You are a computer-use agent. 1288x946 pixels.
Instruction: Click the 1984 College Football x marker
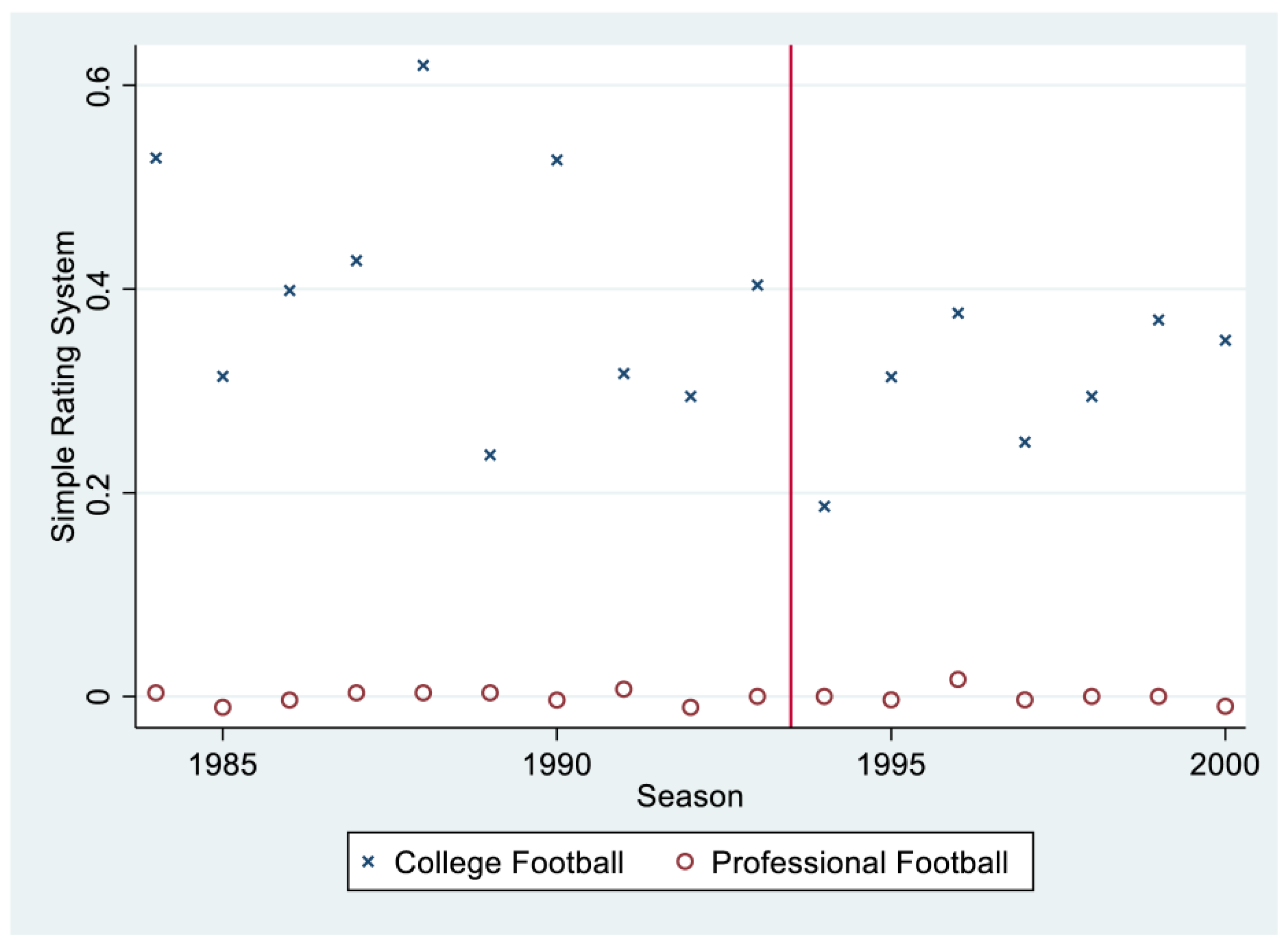[156, 158]
